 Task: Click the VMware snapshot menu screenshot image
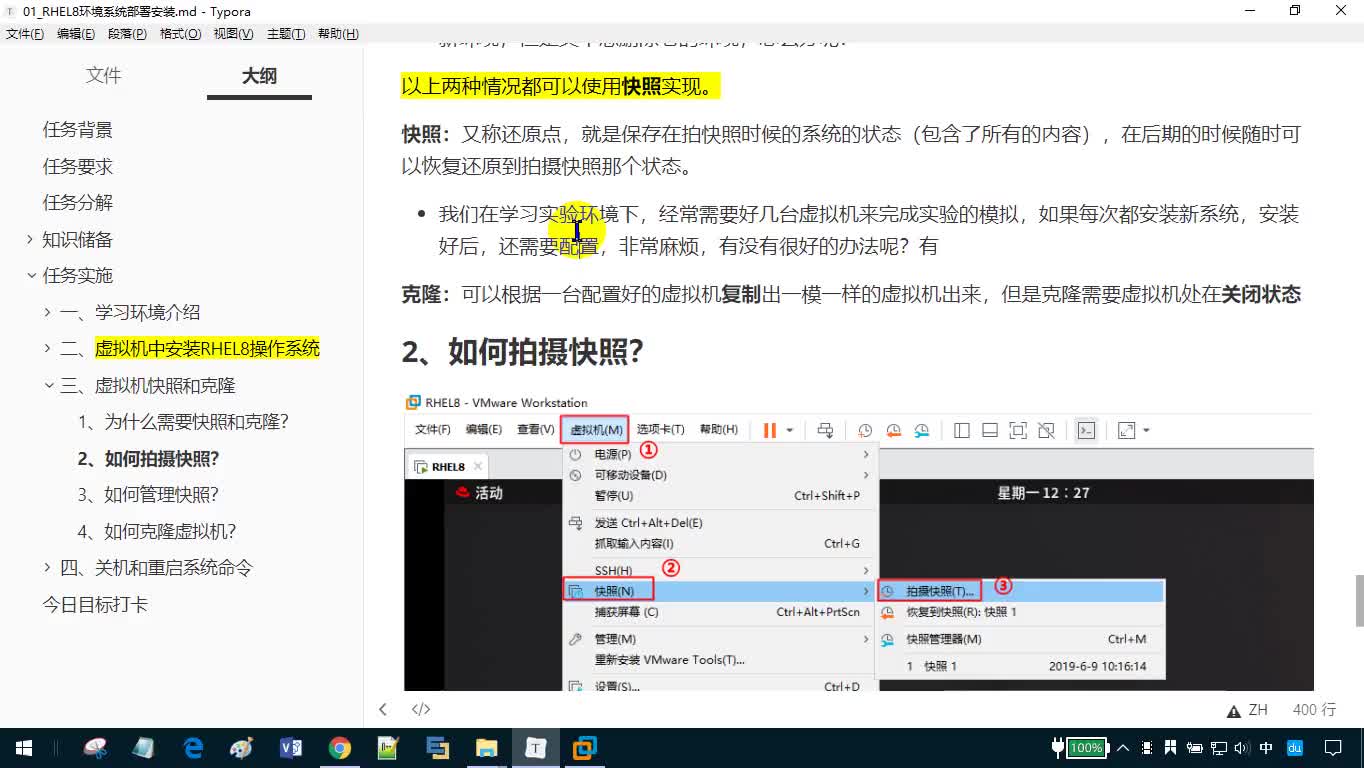point(858,540)
